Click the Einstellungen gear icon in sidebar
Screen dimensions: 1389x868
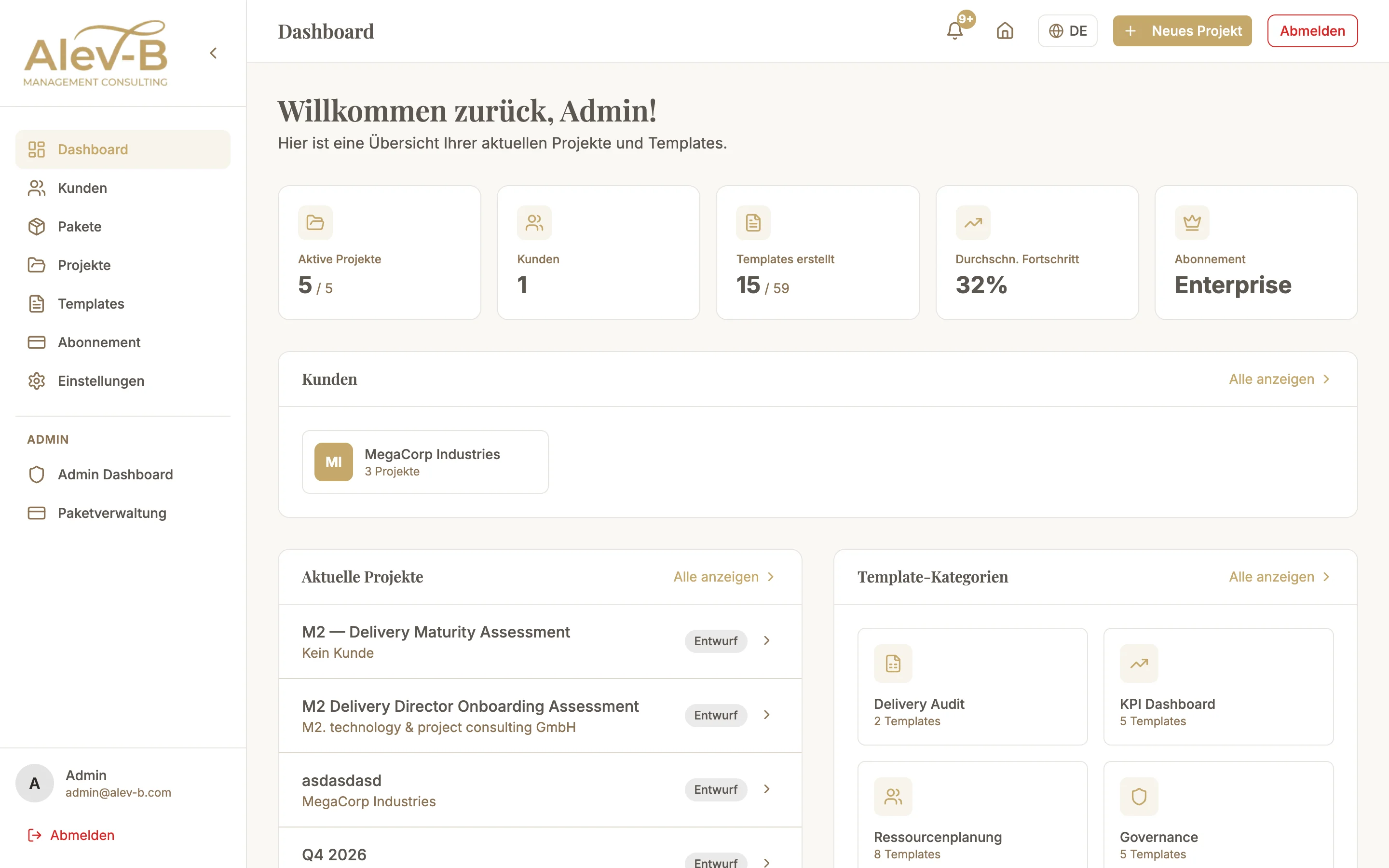click(x=37, y=380)
